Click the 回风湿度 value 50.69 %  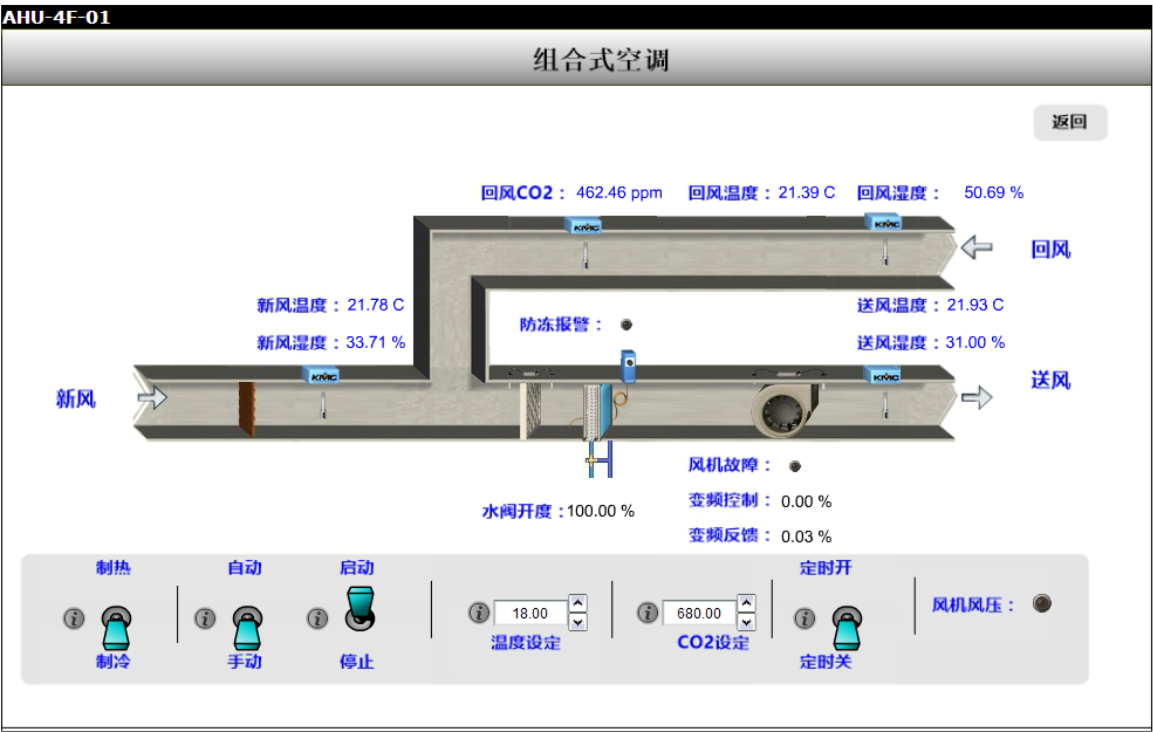tap(993, 193)
